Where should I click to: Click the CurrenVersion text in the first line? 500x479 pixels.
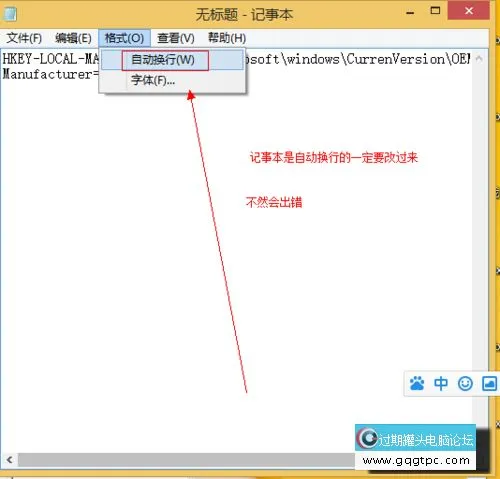[396, 59]
